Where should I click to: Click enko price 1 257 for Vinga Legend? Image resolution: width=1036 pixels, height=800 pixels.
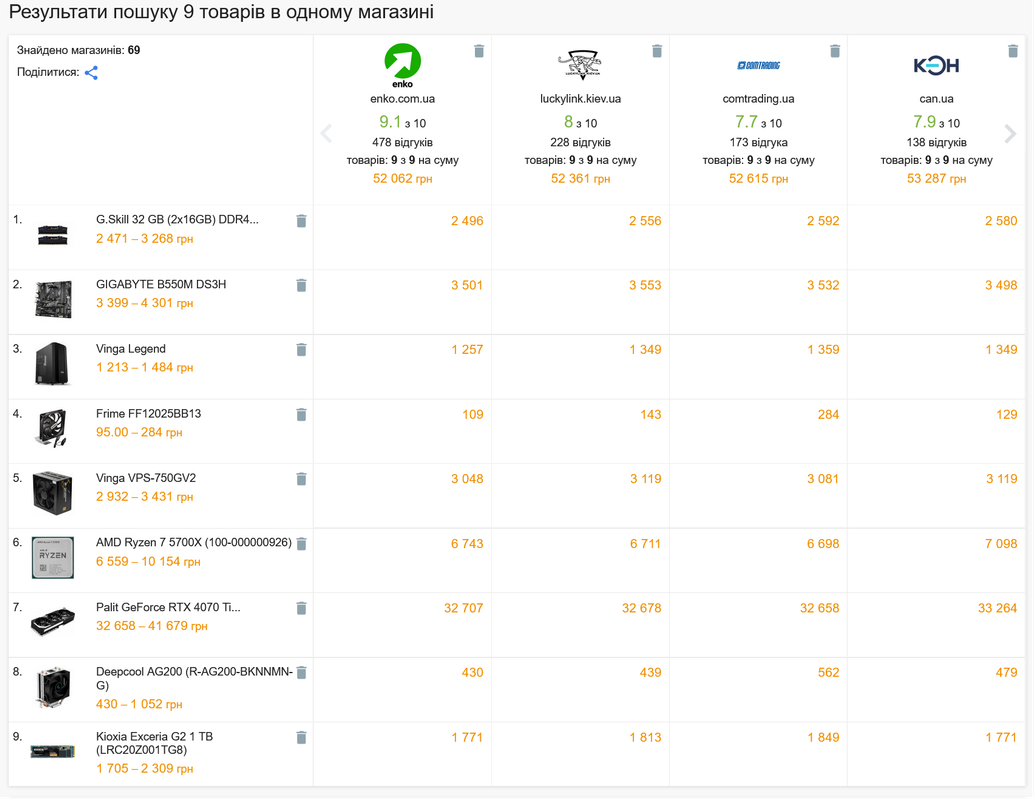467,350
